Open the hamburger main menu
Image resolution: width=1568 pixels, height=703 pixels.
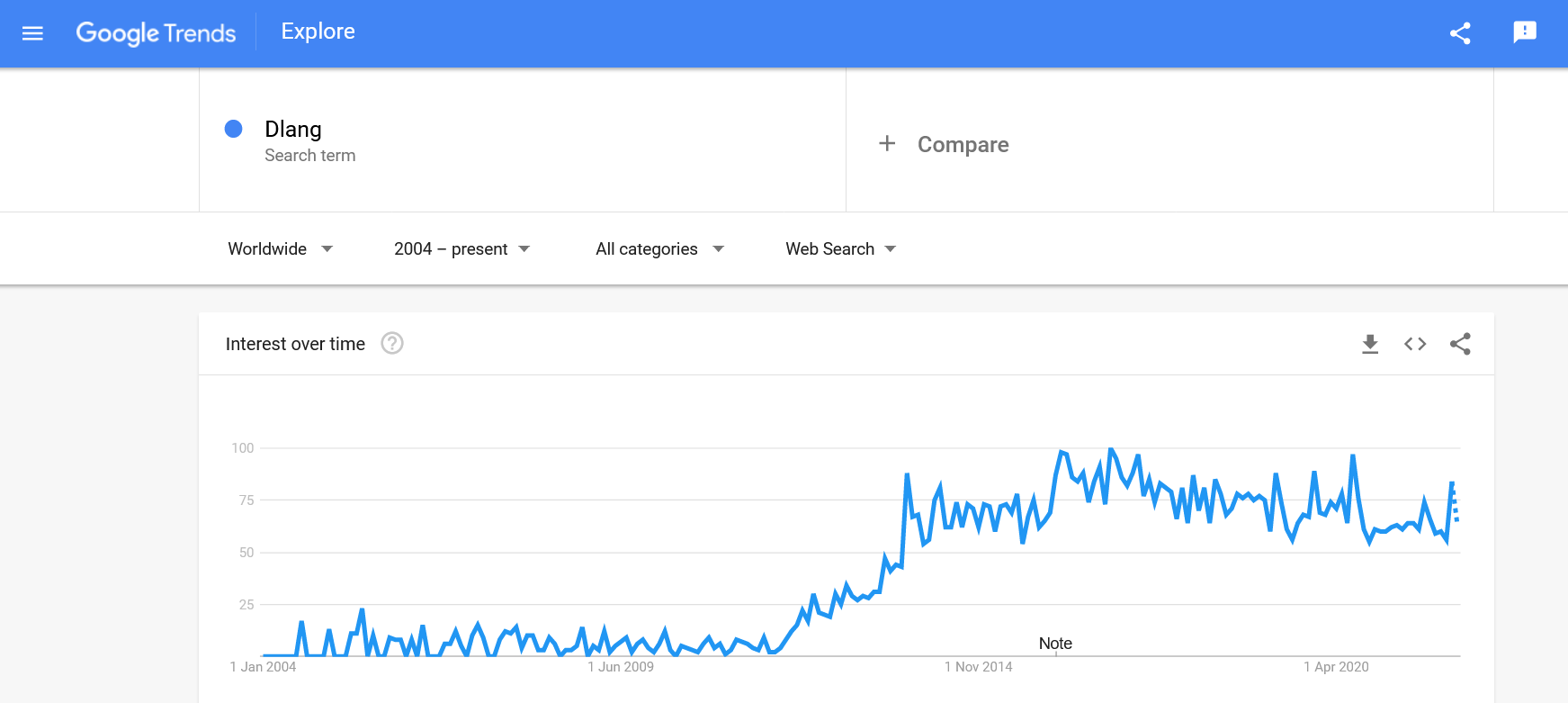(32, 33)
